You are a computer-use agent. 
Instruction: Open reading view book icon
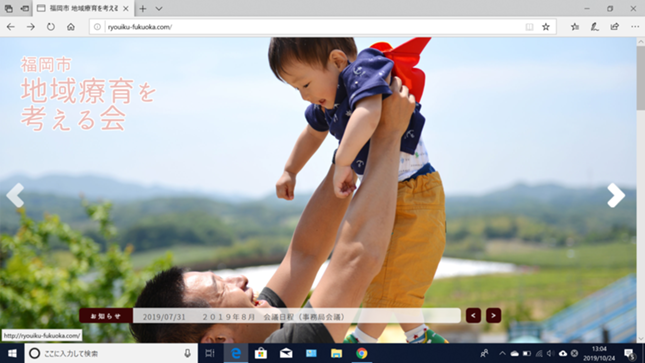click(x=529, y=27)
